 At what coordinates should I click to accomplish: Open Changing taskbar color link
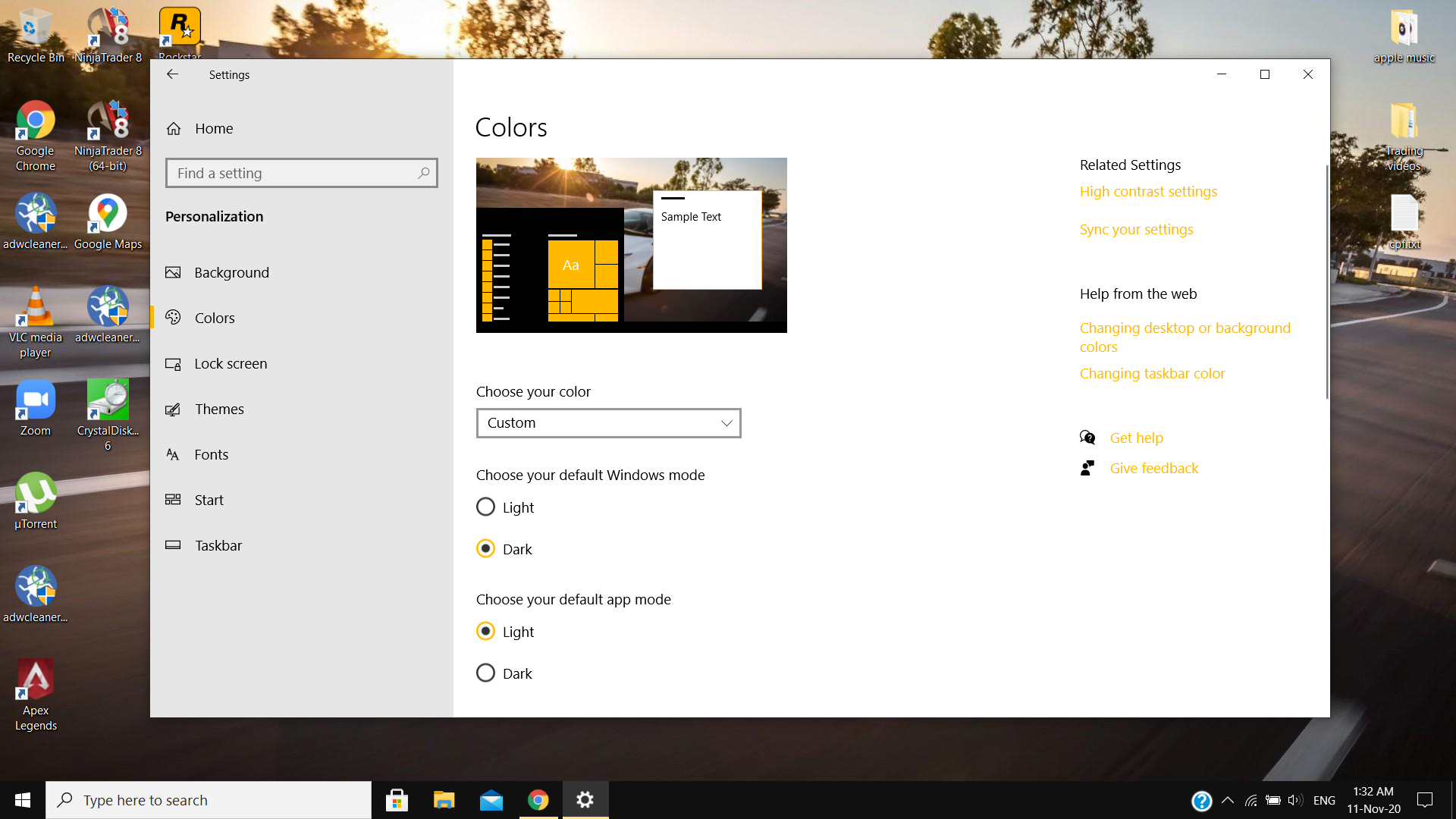click(1152, 374)
